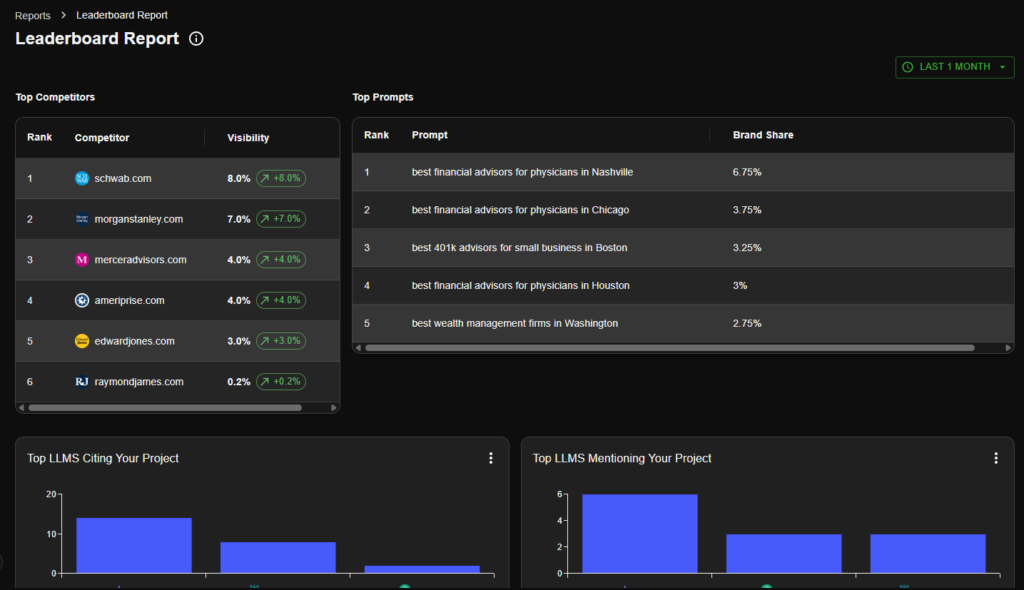Click the Chicago physicians advisors prompt
Image resolution: width=1024 pixels, height=590 pixels.
520,210
